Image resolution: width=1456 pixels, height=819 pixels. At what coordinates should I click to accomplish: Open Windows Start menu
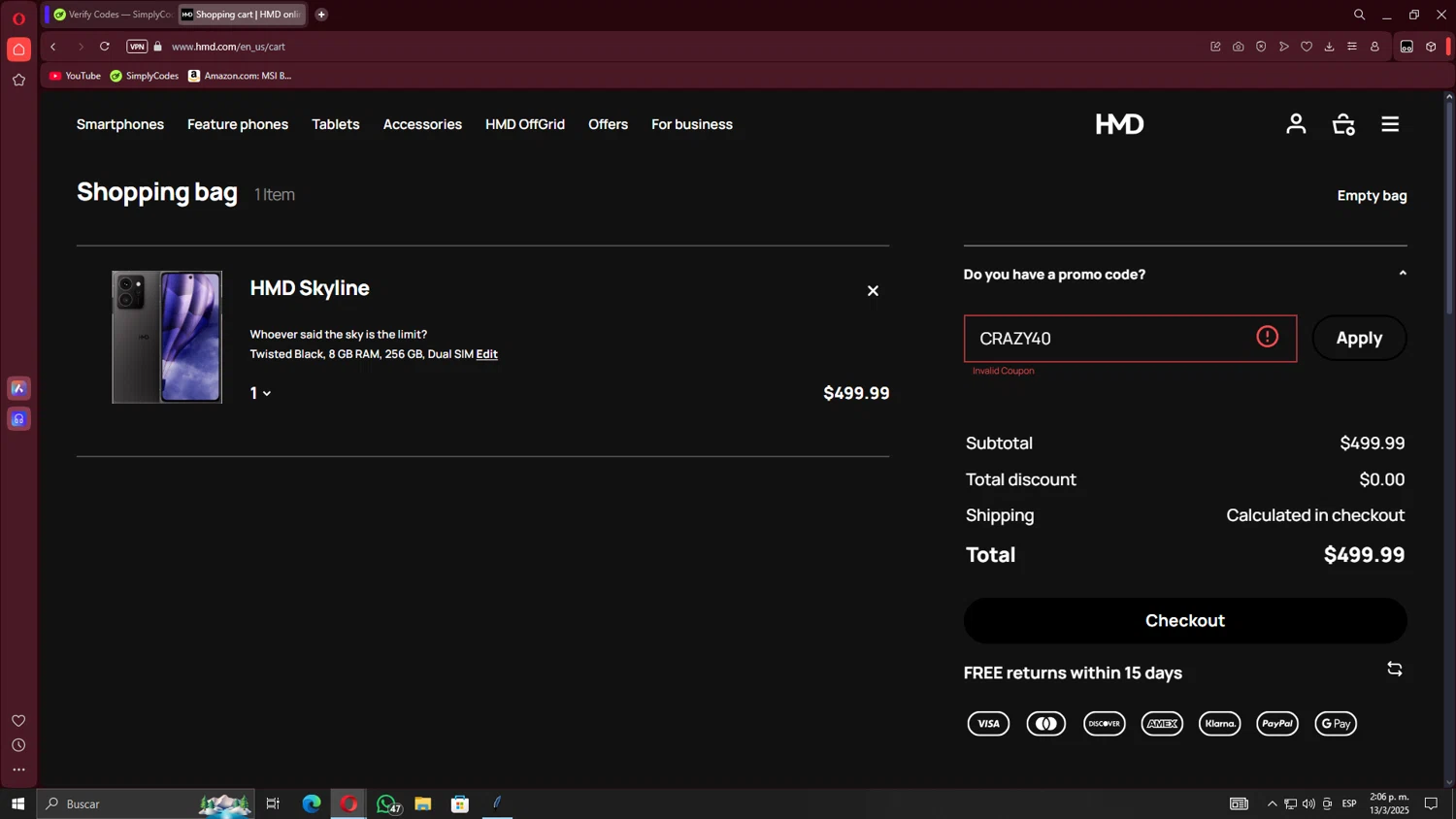pos(17,803)
